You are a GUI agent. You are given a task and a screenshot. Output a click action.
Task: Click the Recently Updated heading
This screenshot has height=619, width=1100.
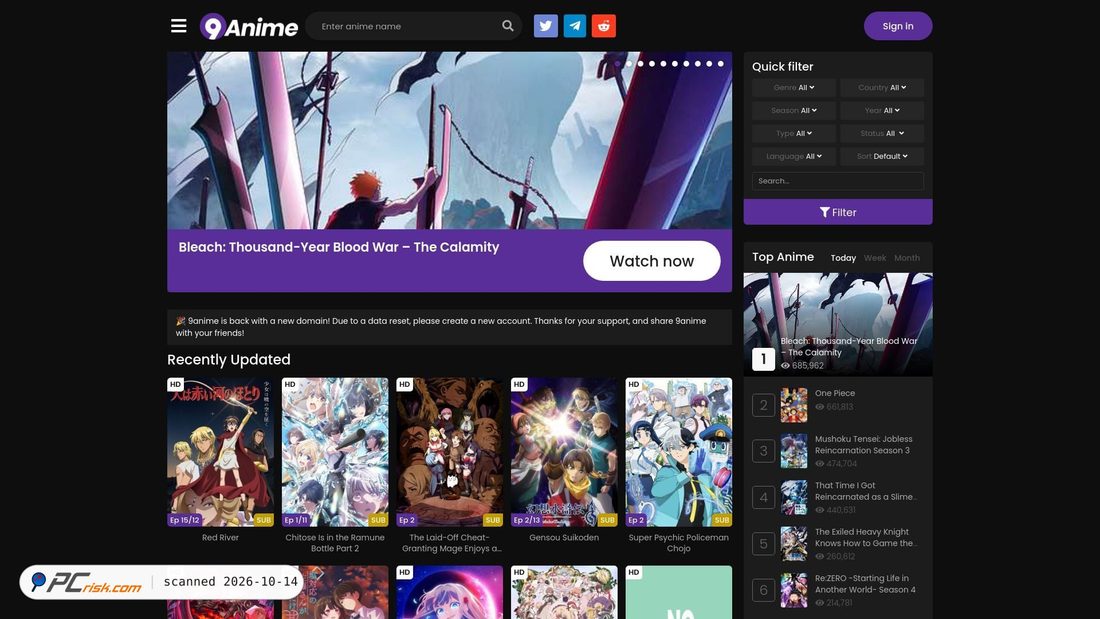pyautogui.click(x=229, y=359)
